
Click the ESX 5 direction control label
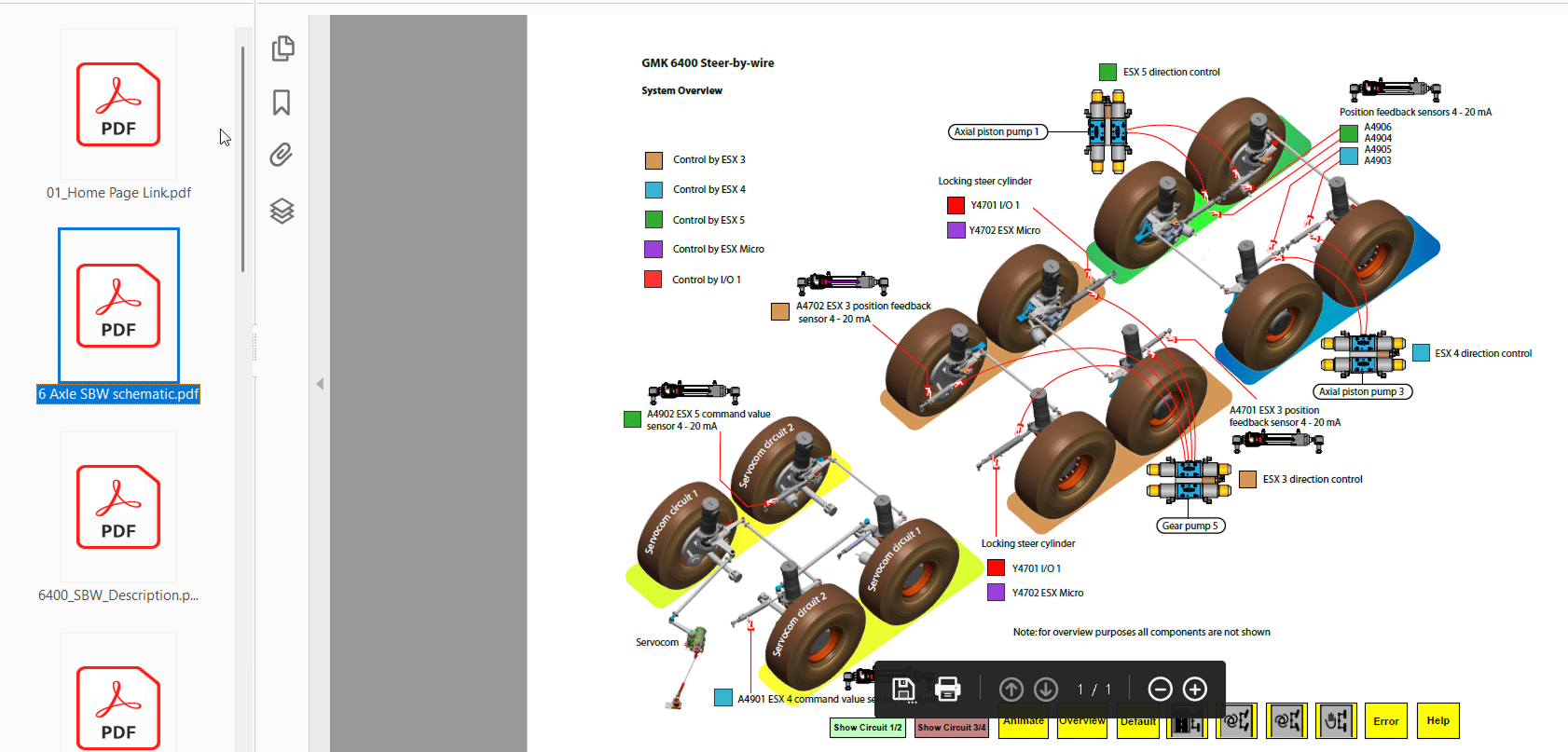(x=1172, y=72)
